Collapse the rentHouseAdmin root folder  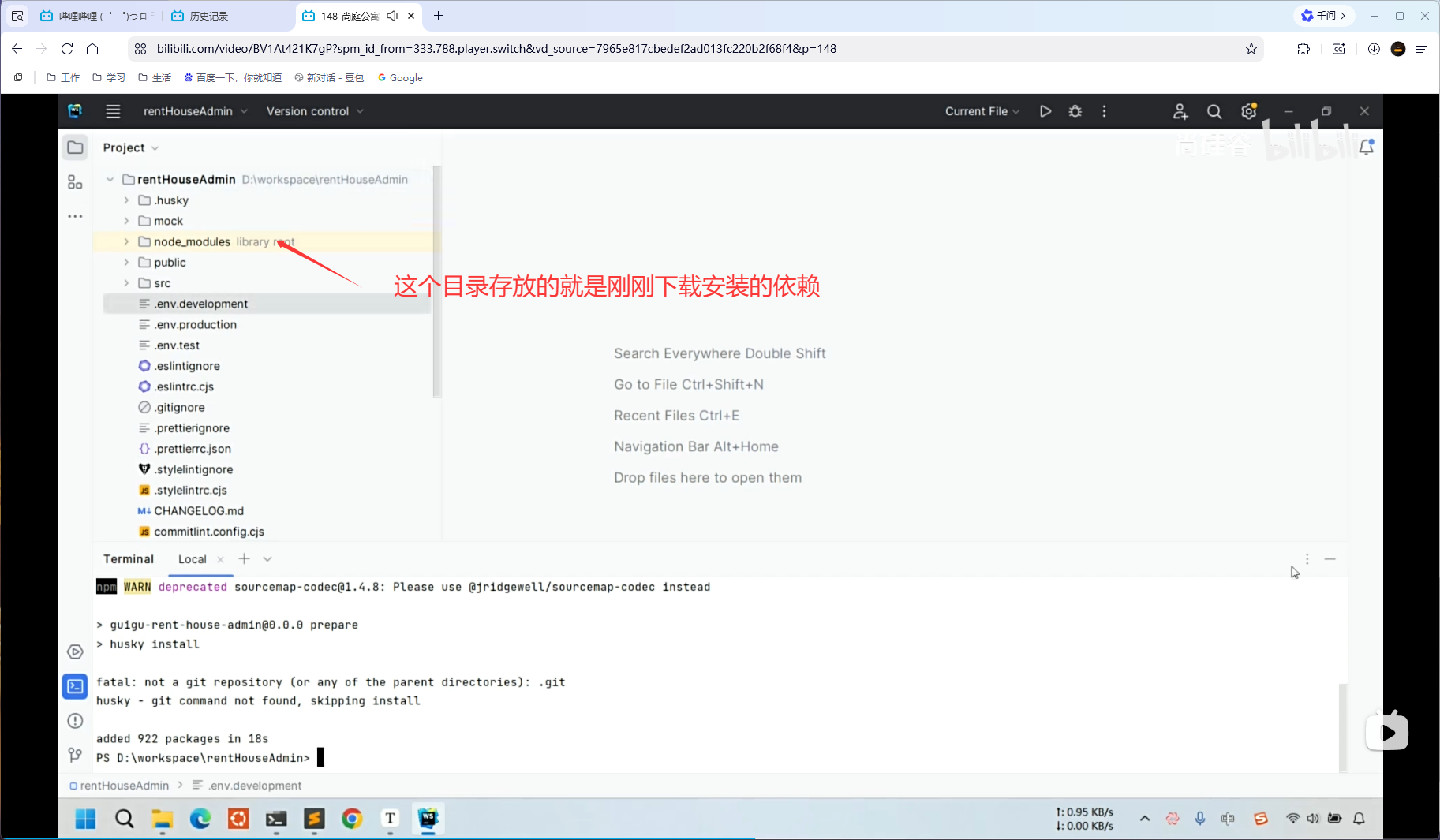click(x=110, y=180)
